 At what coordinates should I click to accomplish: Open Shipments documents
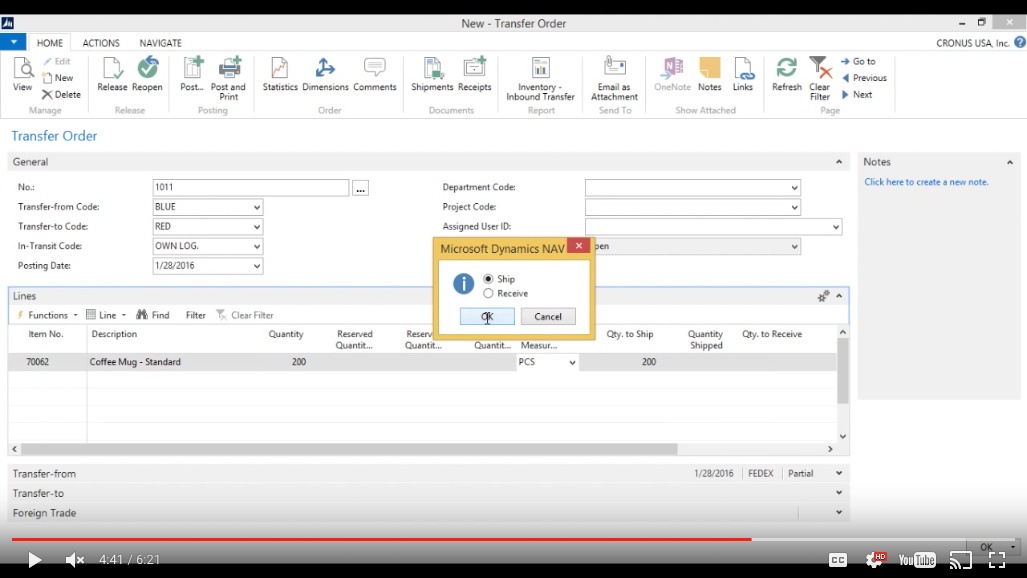point(432,74)
